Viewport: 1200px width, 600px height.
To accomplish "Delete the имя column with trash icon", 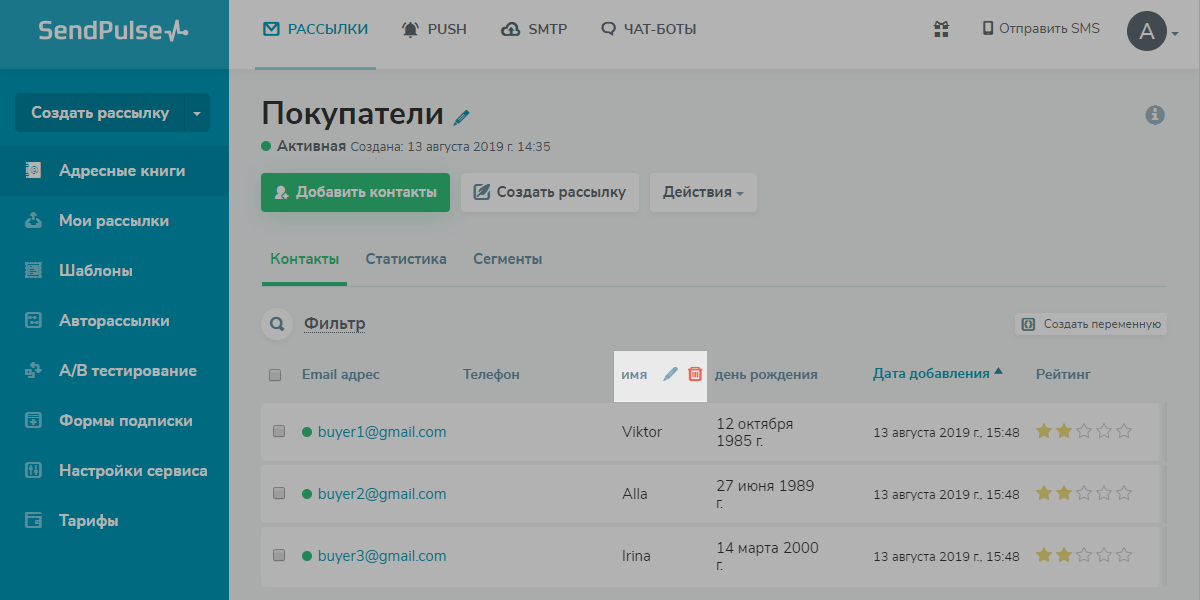I will (x=695, y=374).
